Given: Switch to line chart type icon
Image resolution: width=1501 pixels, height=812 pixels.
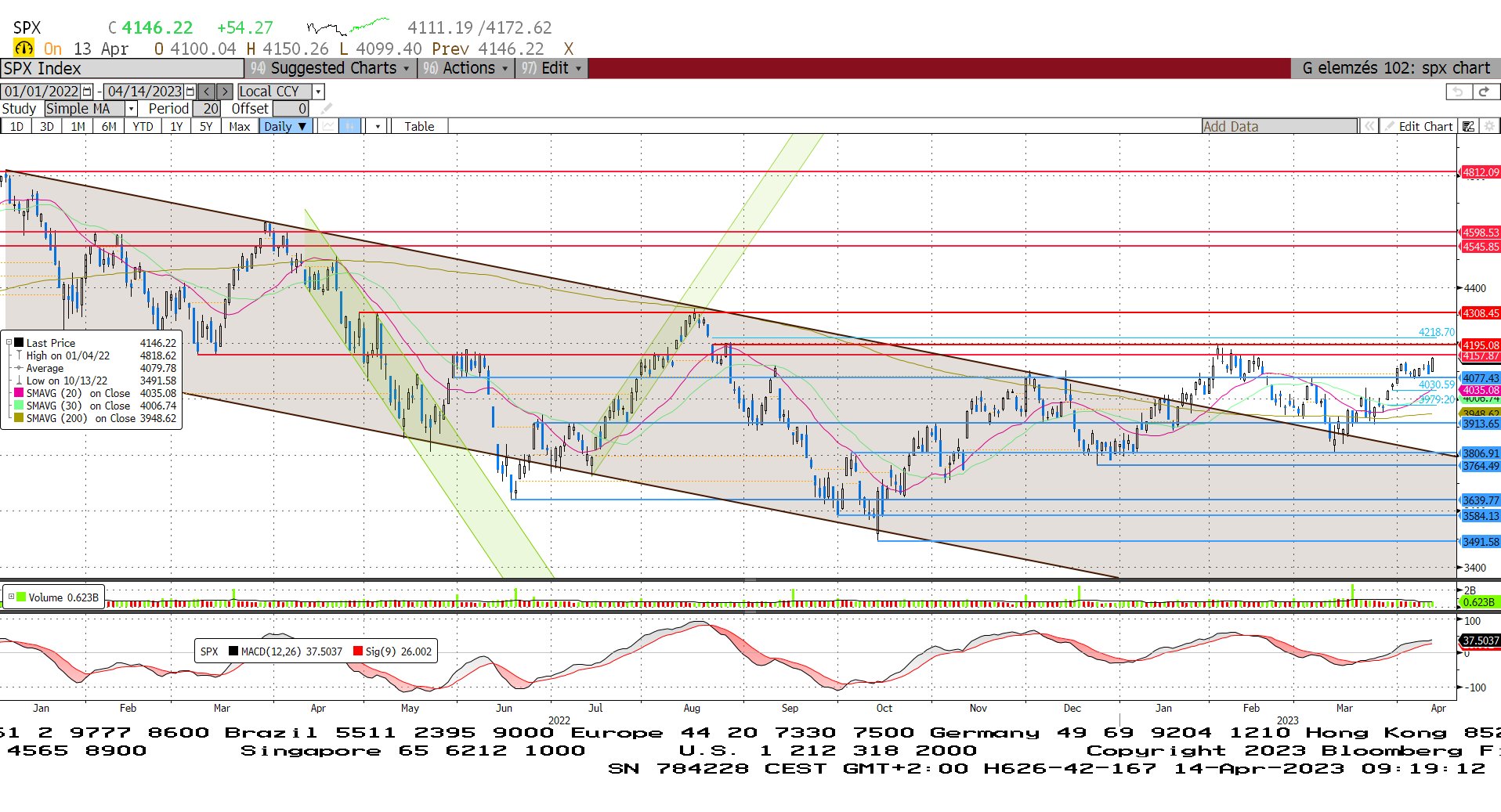Looking at the screenshot, I should (329, 126).
